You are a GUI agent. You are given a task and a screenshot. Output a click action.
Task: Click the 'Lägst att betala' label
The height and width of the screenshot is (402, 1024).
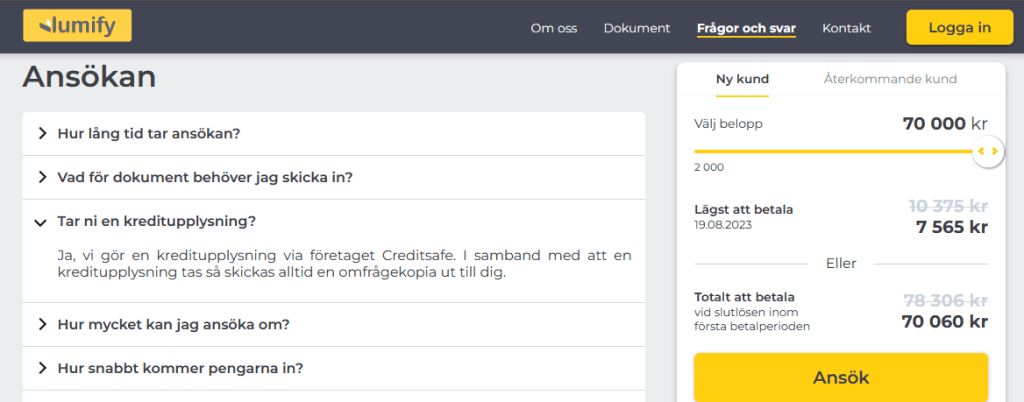(x=744, y=210)
